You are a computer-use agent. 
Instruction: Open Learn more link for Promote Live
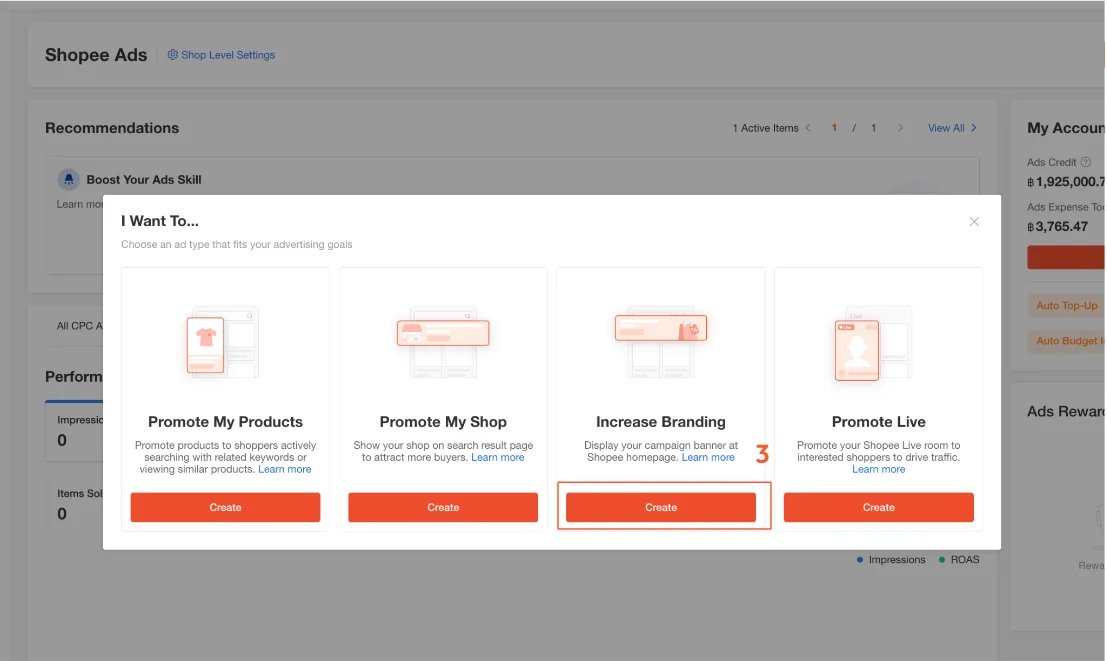coord(878,470)
